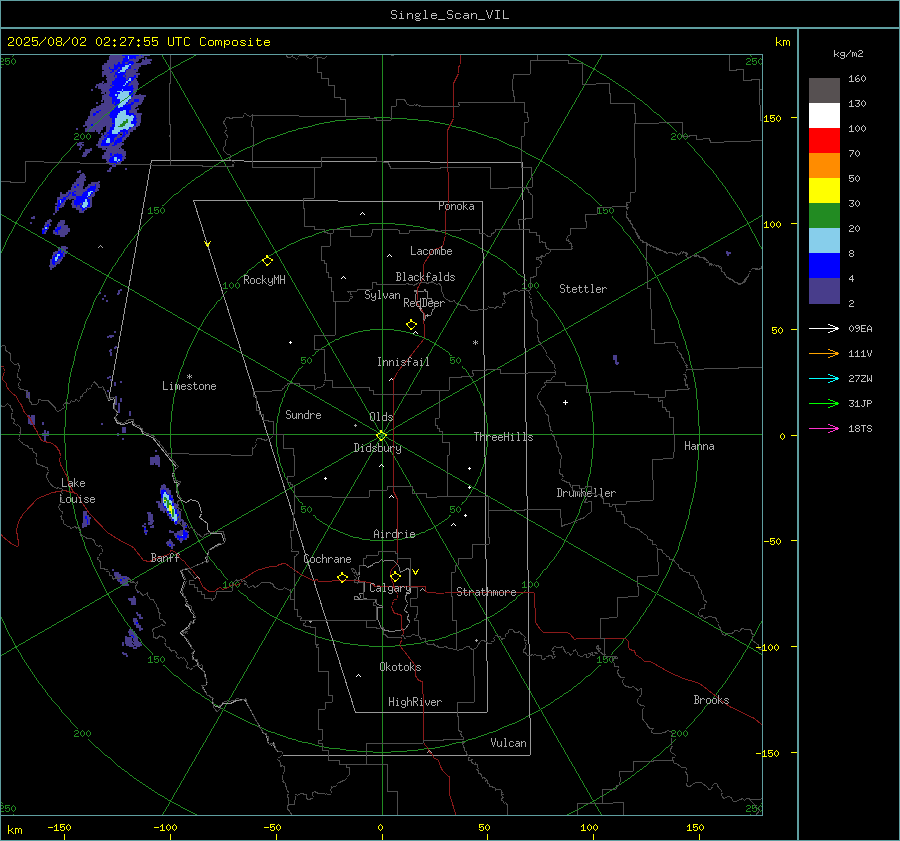The image size is (900, 841).
Task: Select the light blue 8-20 color swatch
Action: click(x=824, y=241)
